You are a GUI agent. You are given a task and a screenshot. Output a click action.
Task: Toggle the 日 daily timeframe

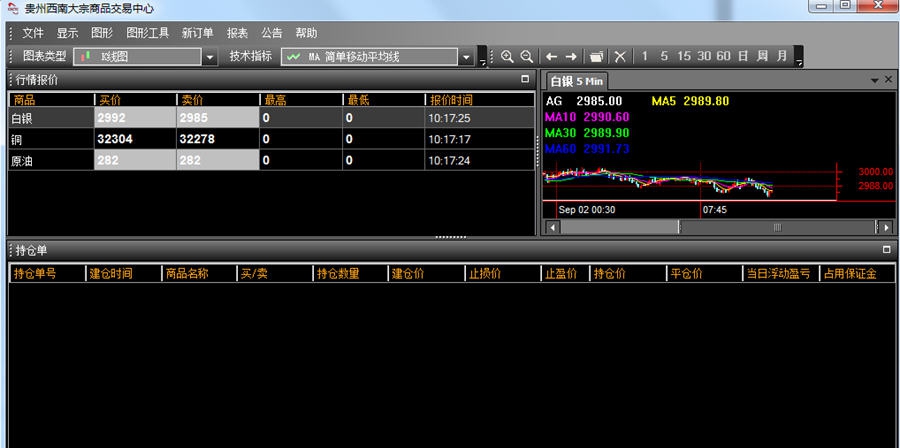(743, 57)
